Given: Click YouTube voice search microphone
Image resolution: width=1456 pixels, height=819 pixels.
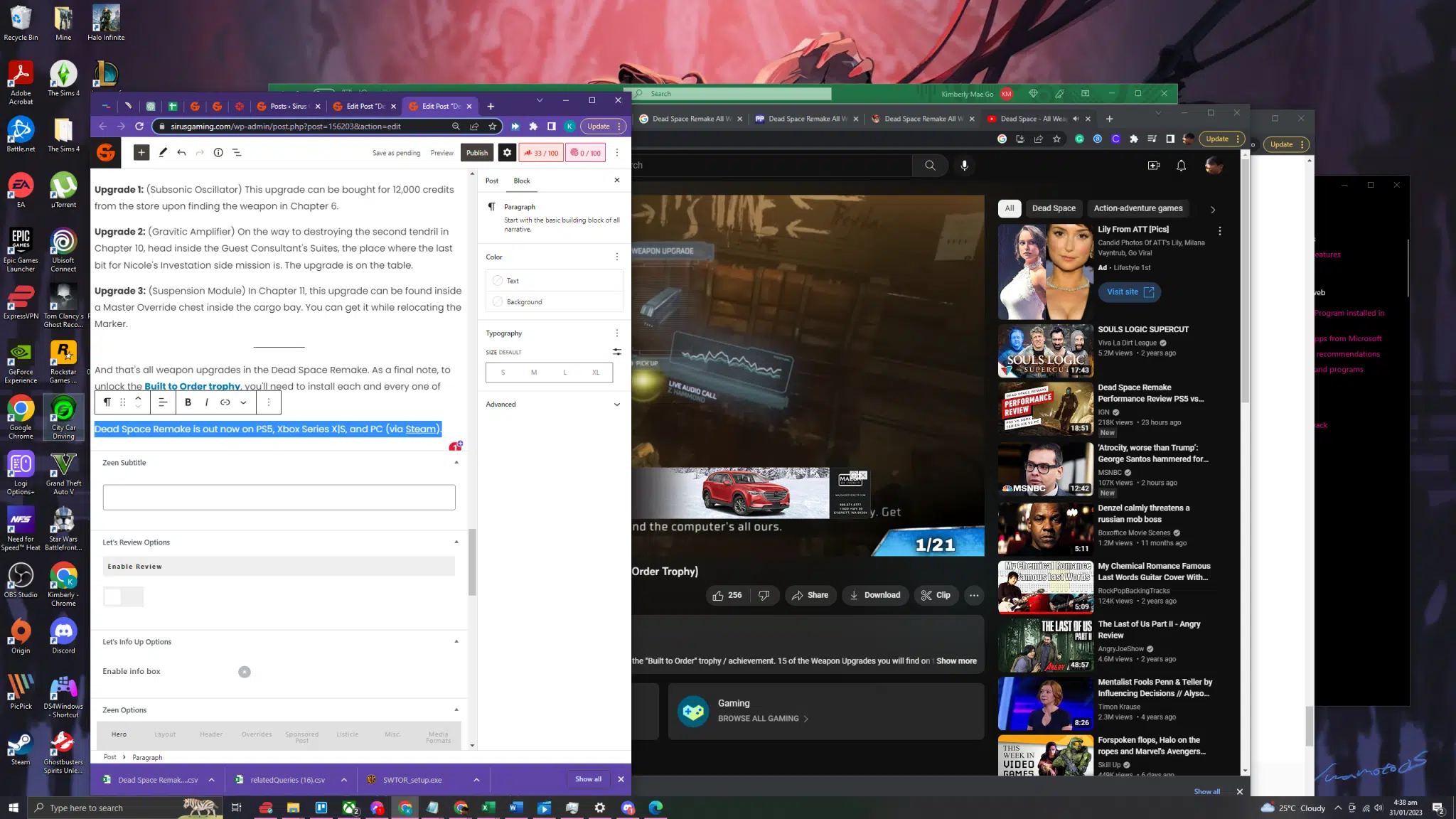Looking at the screenshot, I should 964,165.
